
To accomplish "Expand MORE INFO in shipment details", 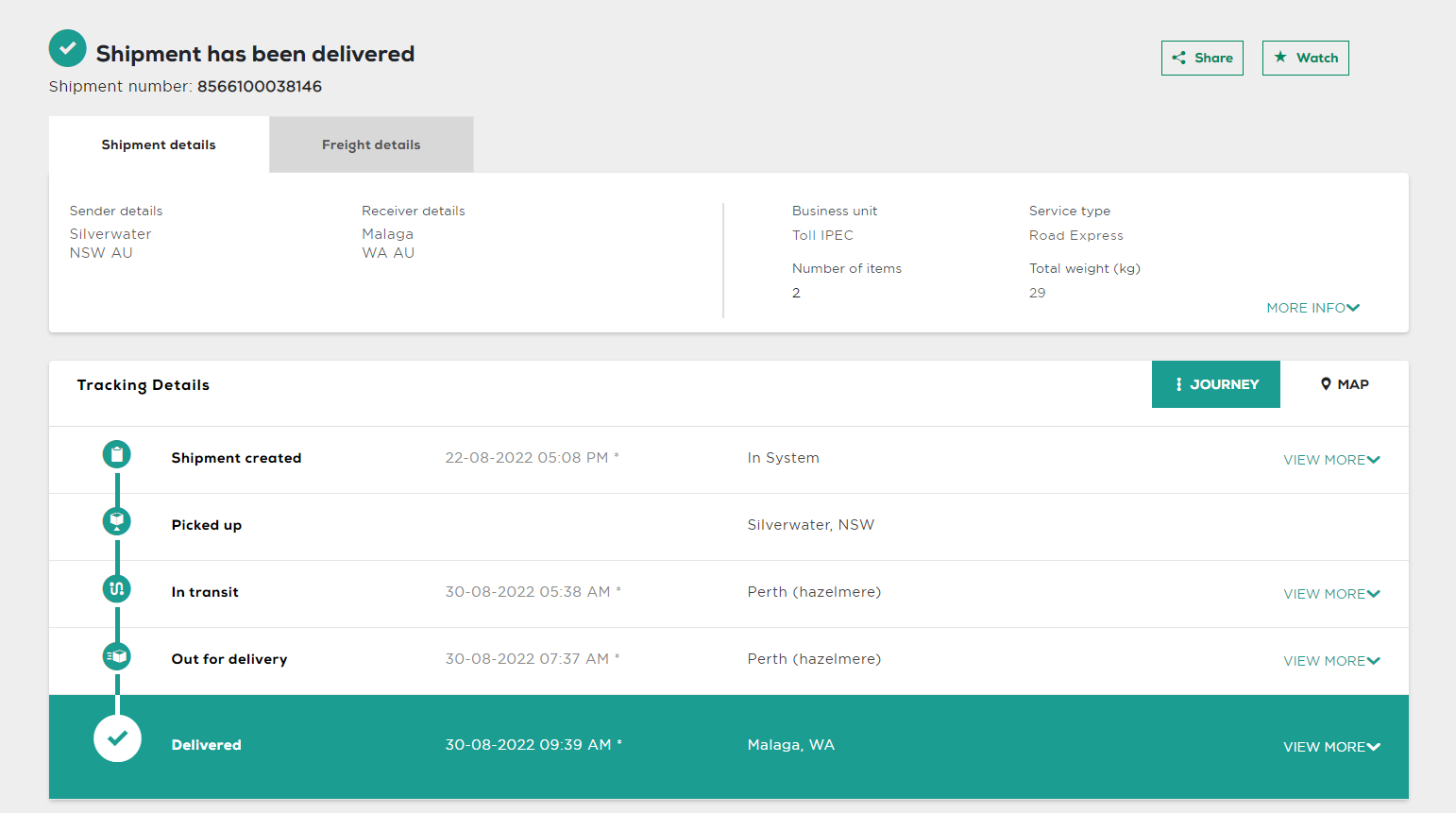I will 1312,308.
